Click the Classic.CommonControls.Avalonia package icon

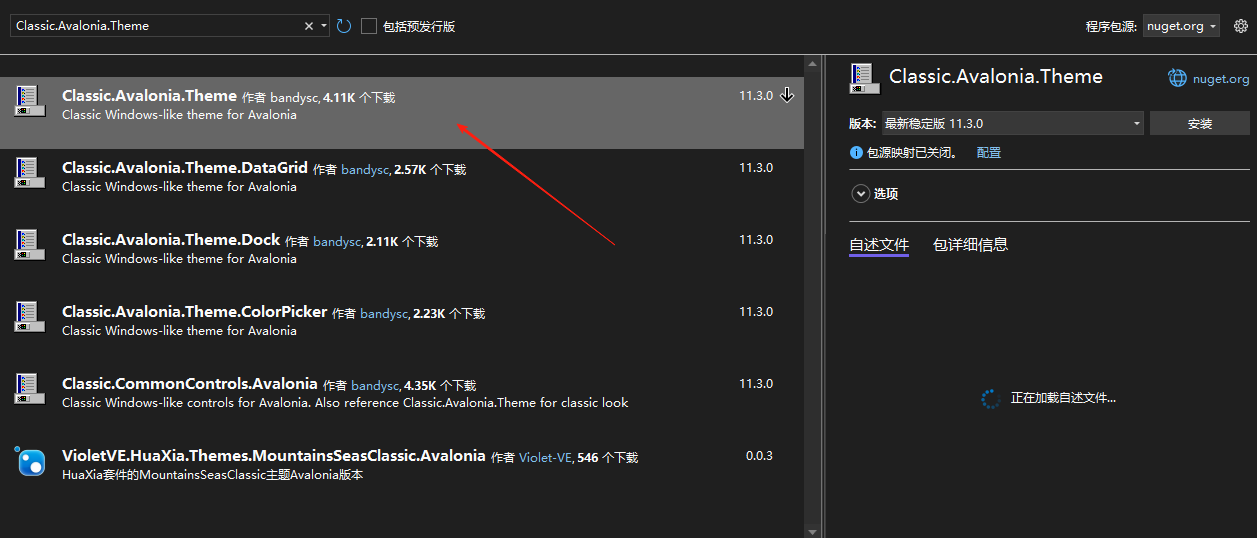(29, 388)
